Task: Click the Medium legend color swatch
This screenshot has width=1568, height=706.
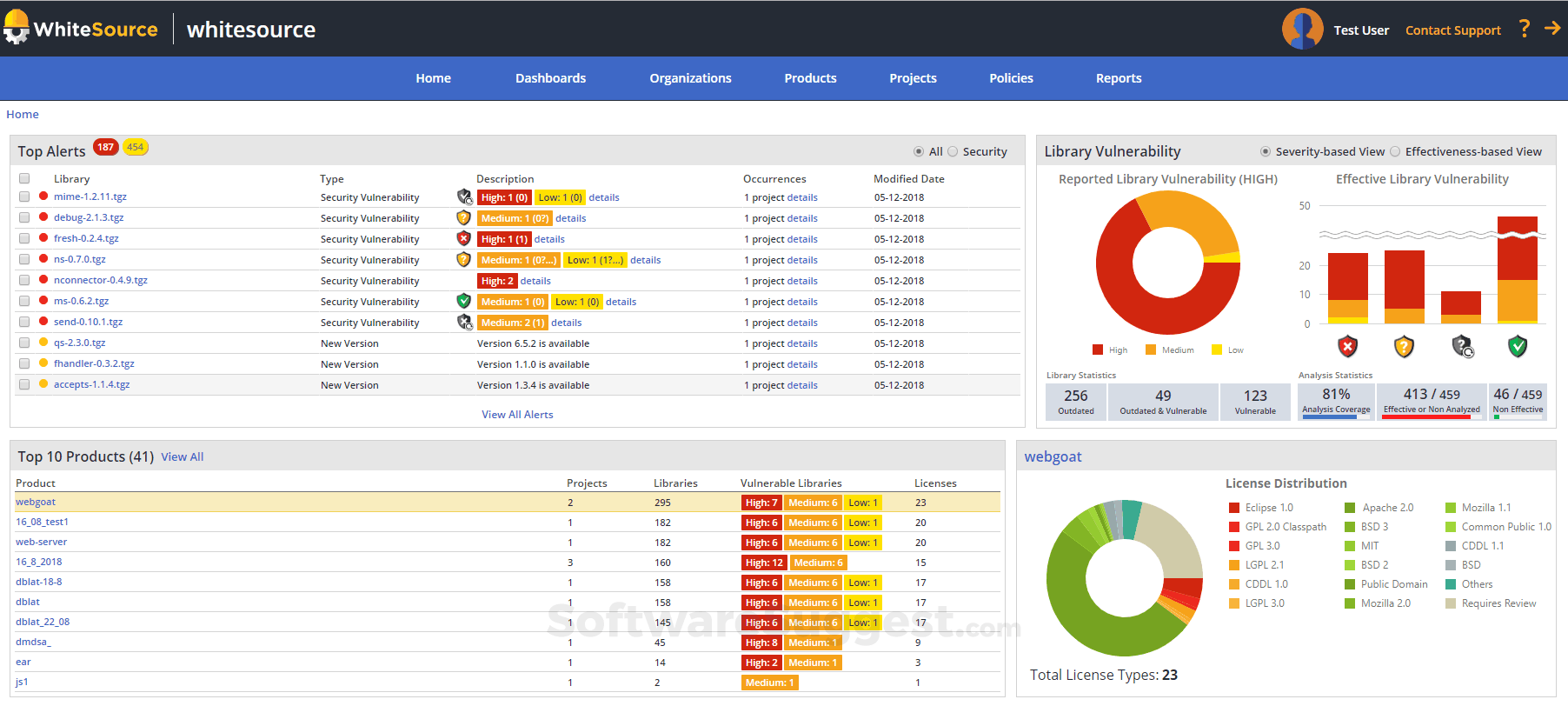Action: (x=1151, y=350)
